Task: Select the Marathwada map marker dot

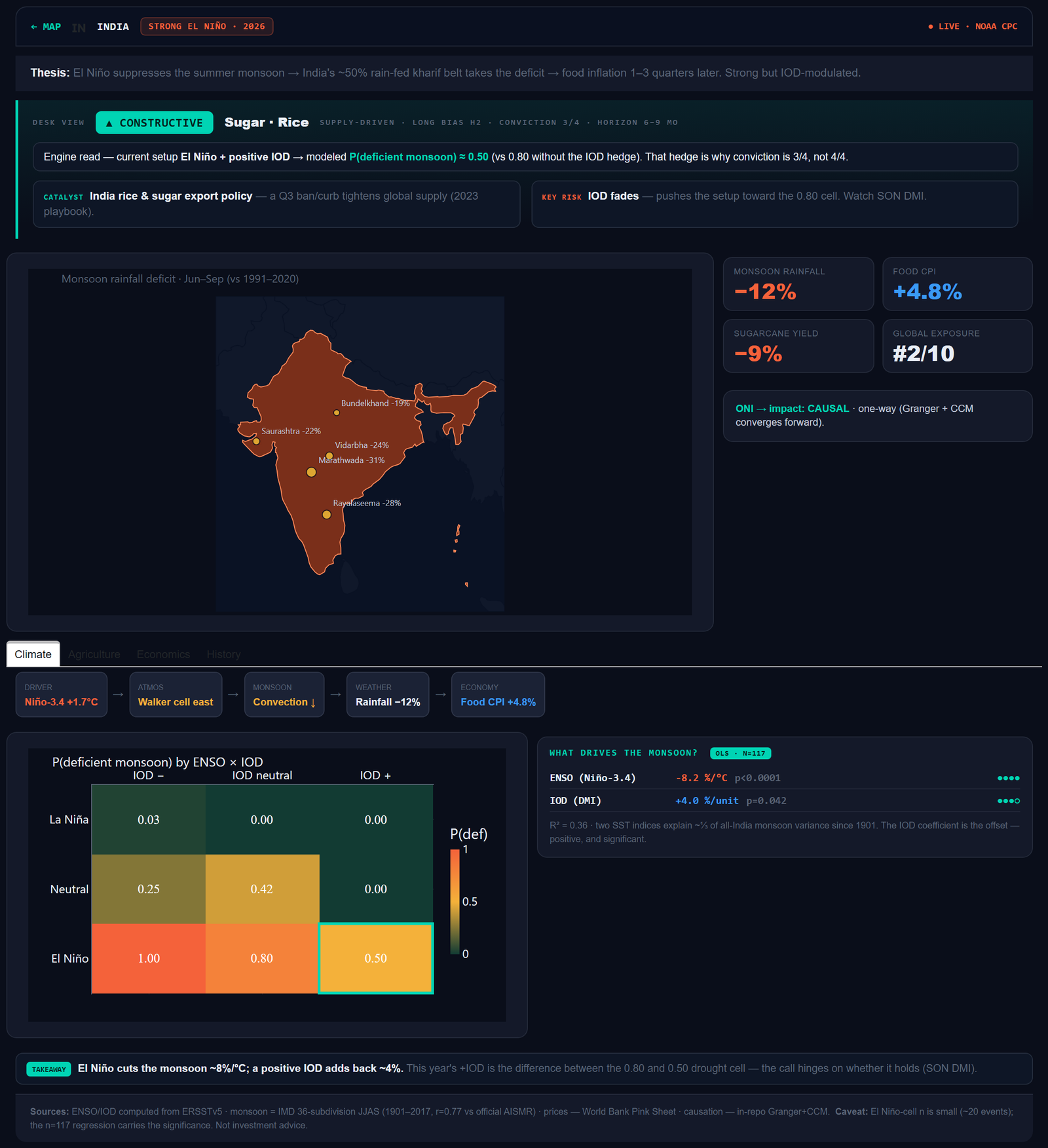Action: point(312,472)
